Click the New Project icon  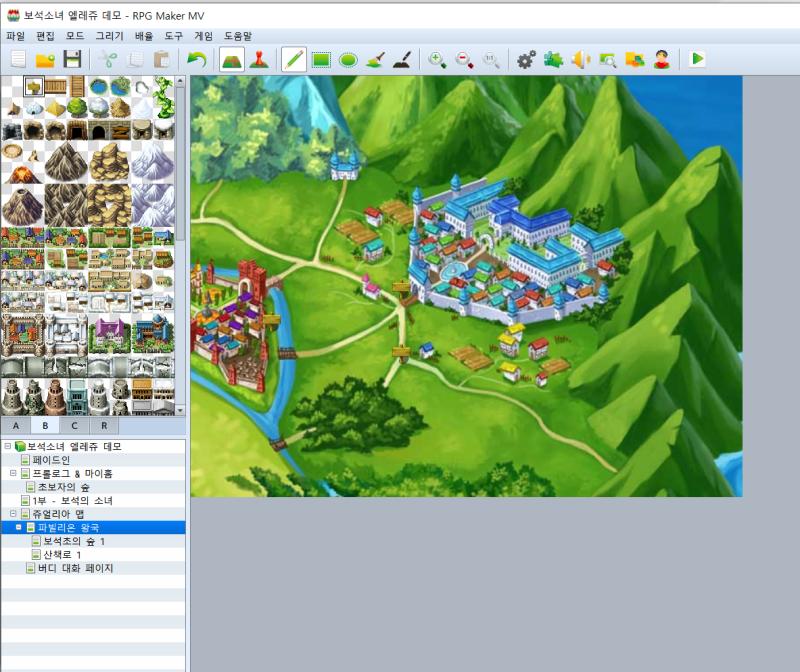(18, 59)
